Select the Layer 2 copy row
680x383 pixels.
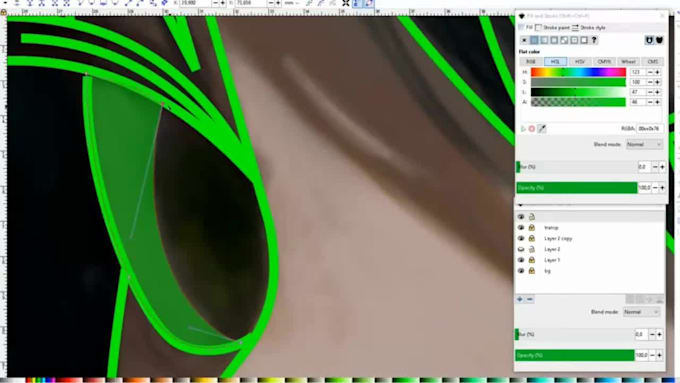(590, 238)
